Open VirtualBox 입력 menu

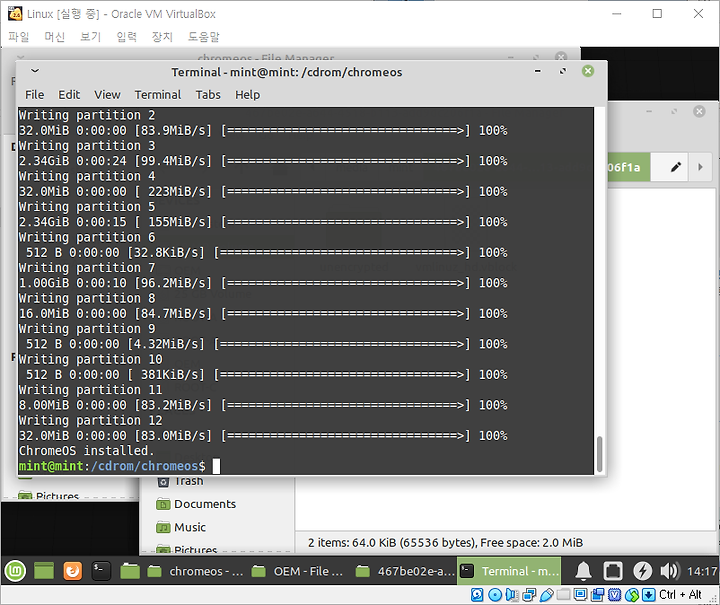(x=126, y=36)
